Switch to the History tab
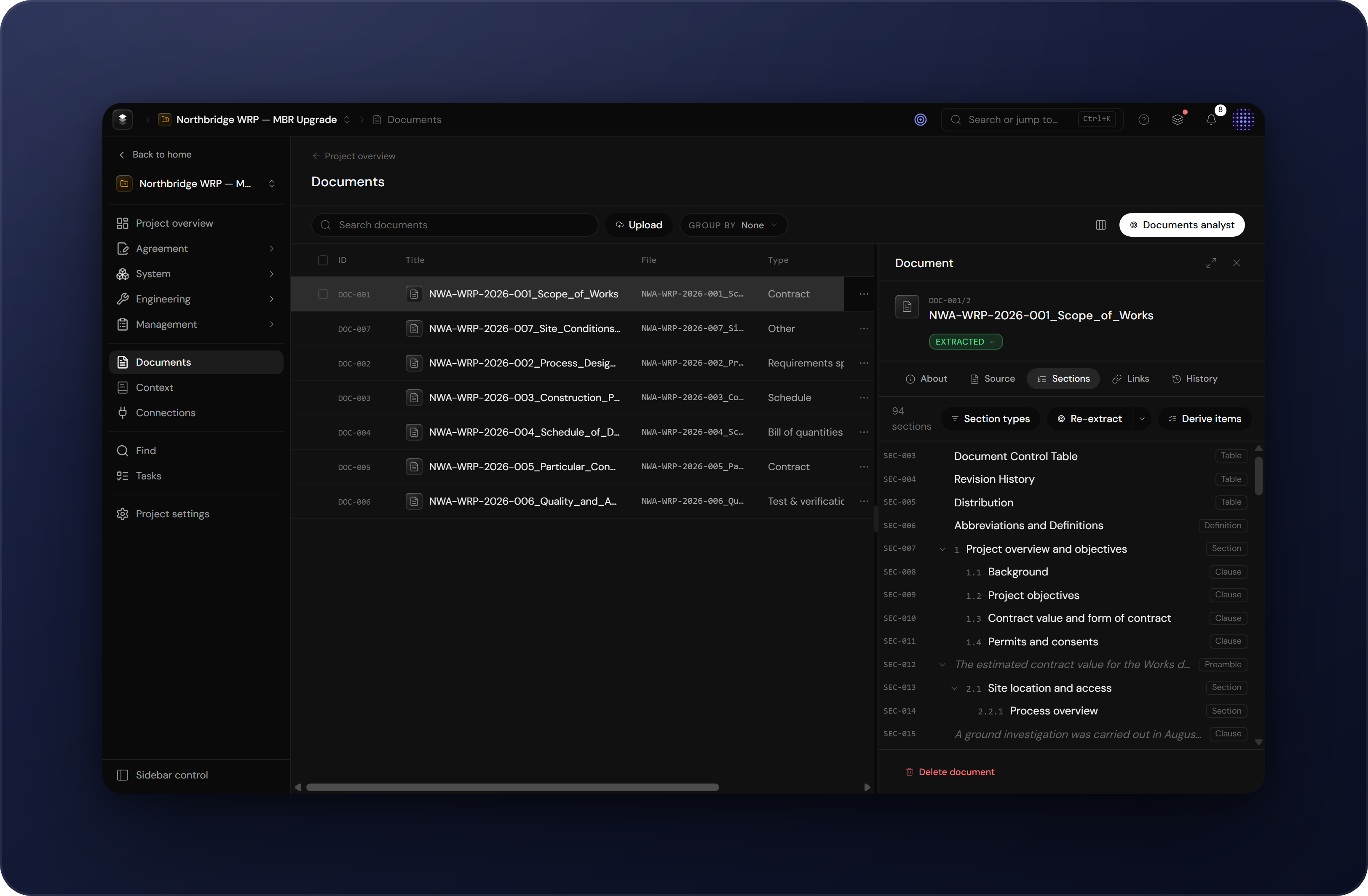Viewport: 1368px width, 896px height. (x=1194, y=379)
